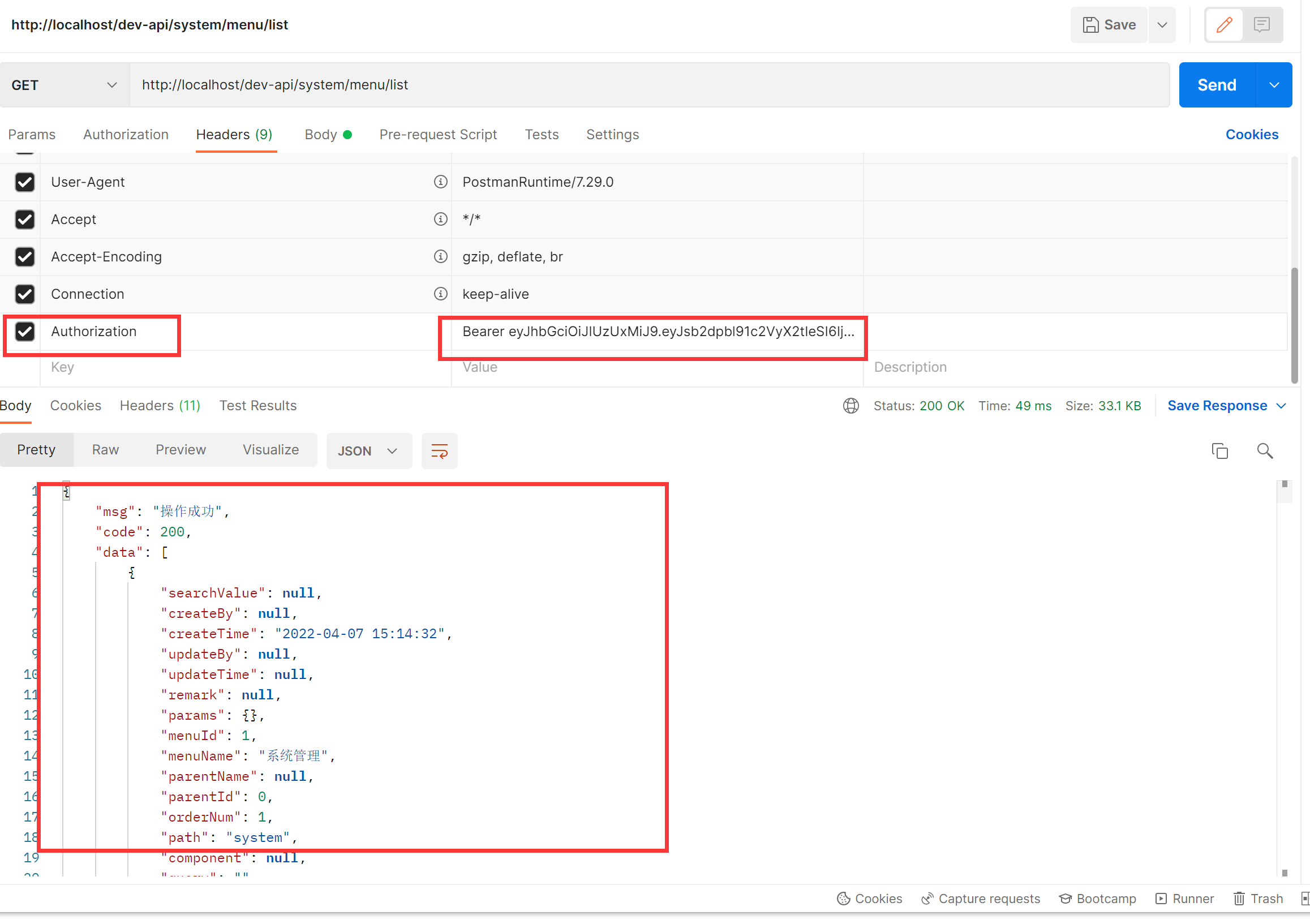Viewport: 1310px width, 924px height.
Task: Search the response with magnifier icon
Action: (1264, 451)
